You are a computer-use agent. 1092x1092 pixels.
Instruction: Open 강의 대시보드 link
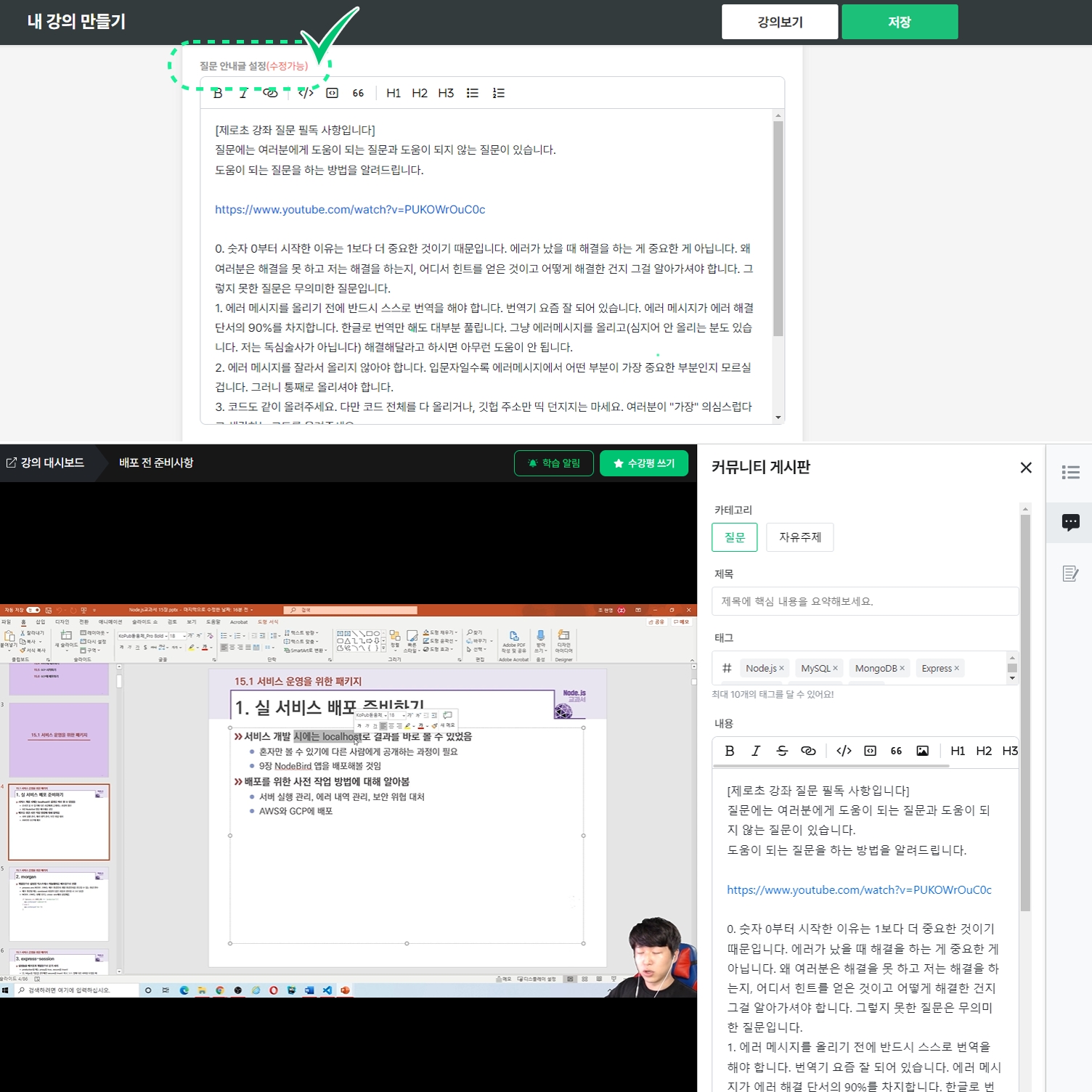[46, 463]
